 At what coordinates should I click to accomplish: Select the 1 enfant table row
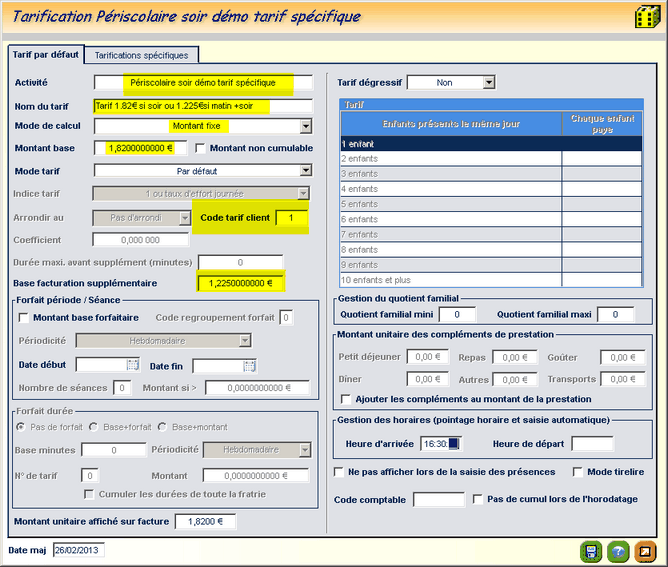point(450,143)
